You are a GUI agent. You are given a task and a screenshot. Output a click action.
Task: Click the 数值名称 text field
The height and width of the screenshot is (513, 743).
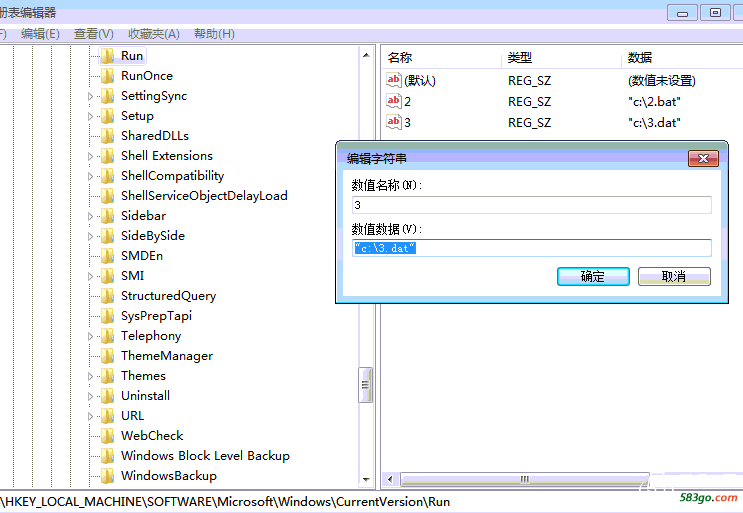click(x=531, y=205)
